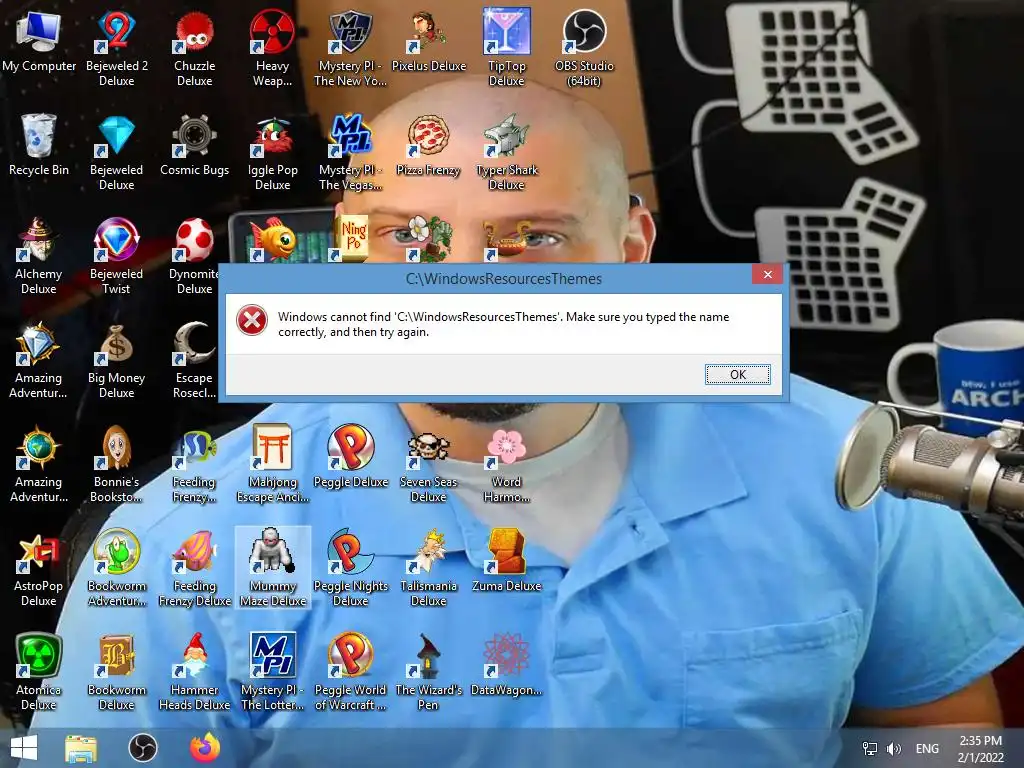Click the Pizza Frenzy shortcut
This screenshot has height=768, width=1024.
pos(428,145)
